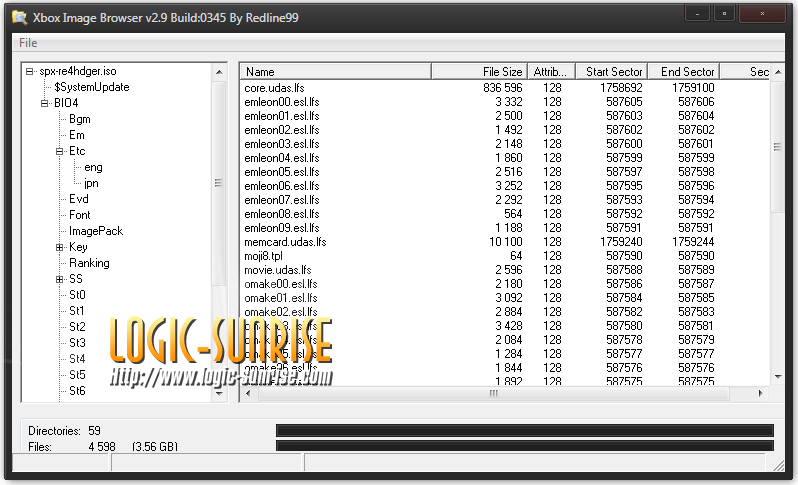This screenshot has width=798, height=485.
Task: Select the St2 folder in tree
Action: point(77,327)
